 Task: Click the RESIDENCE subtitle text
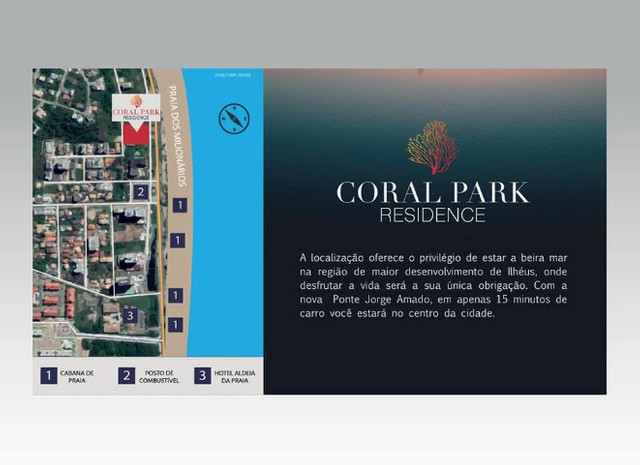pyautogui.click(x=433, y=215)
